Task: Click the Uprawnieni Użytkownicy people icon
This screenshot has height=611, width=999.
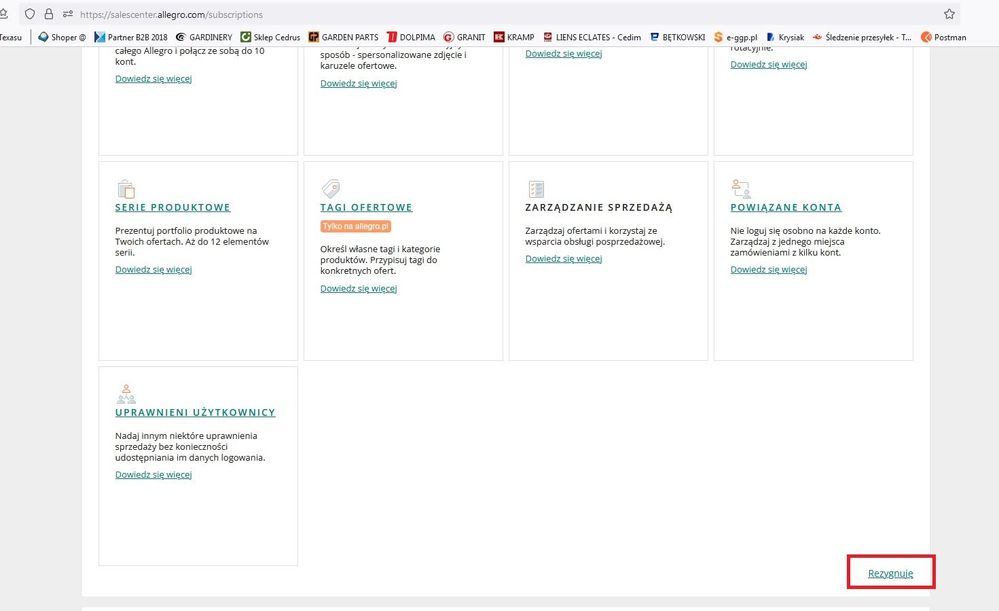Action: (x=125, y=393)
